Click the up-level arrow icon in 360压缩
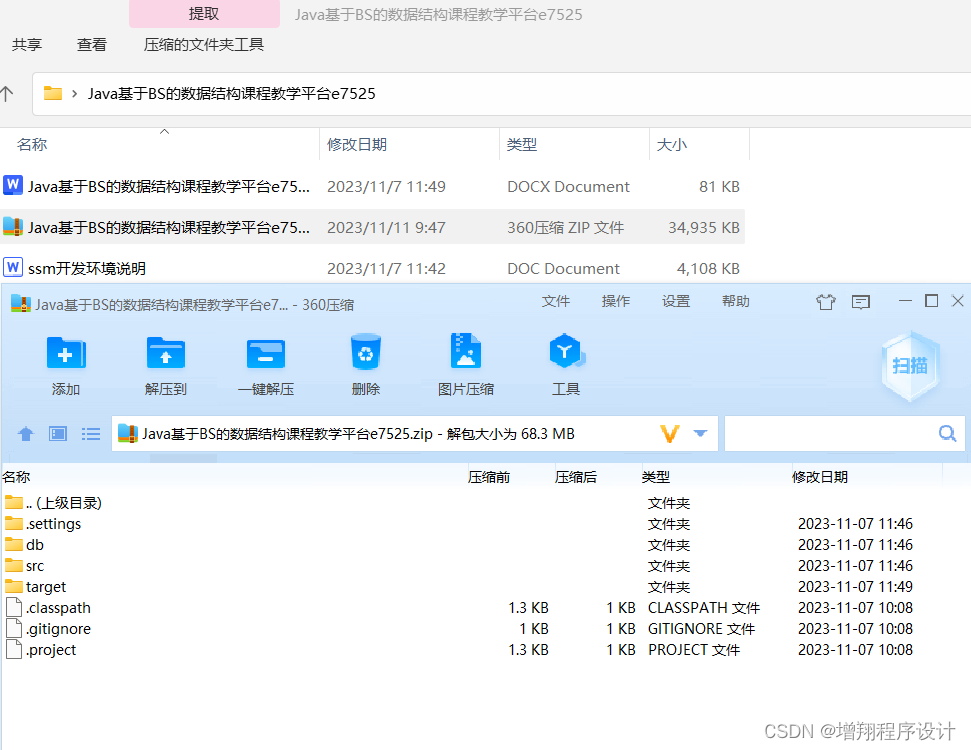 [25, 433]
